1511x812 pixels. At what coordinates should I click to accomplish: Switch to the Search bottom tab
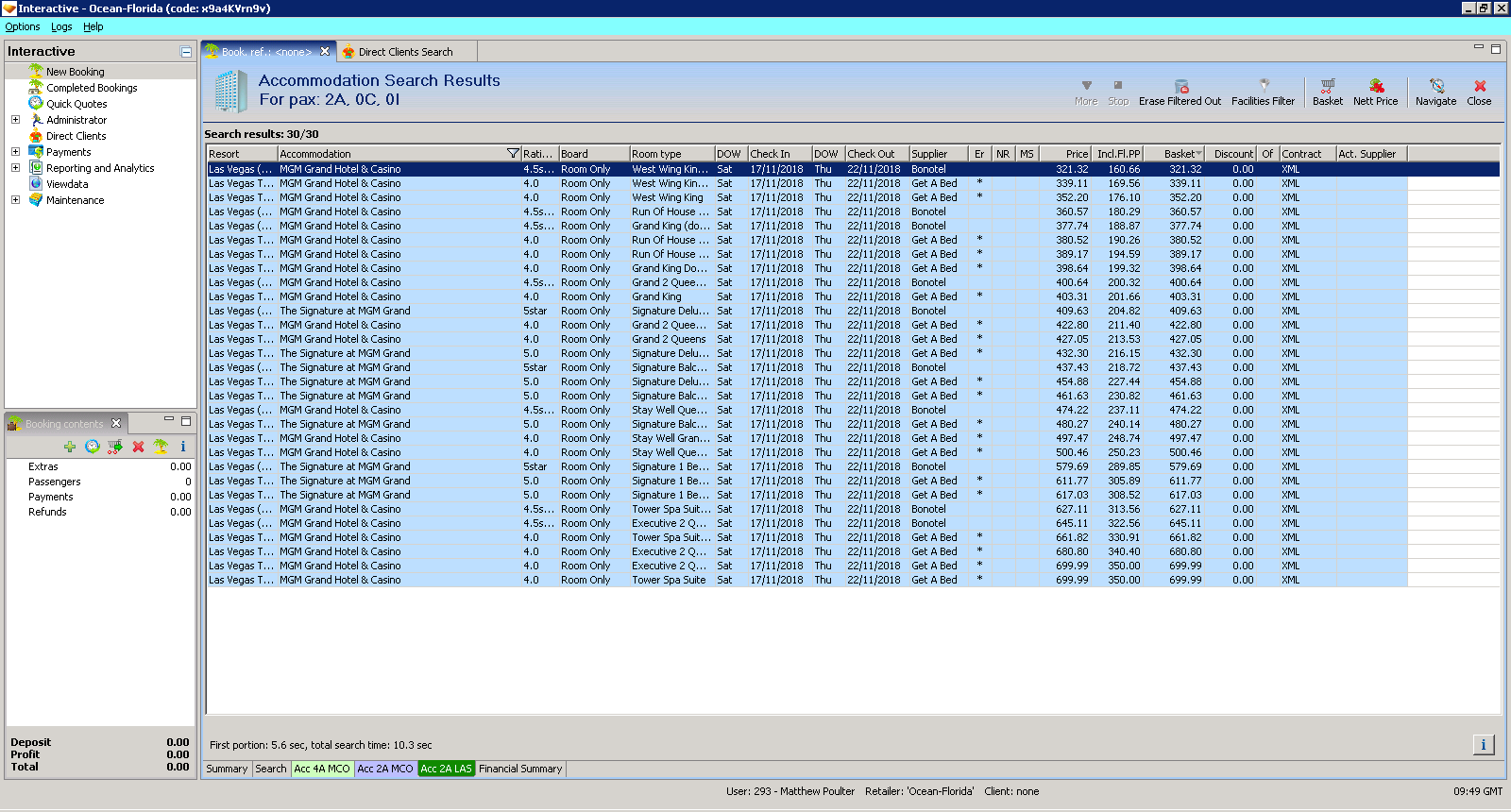tap(271, 769)
